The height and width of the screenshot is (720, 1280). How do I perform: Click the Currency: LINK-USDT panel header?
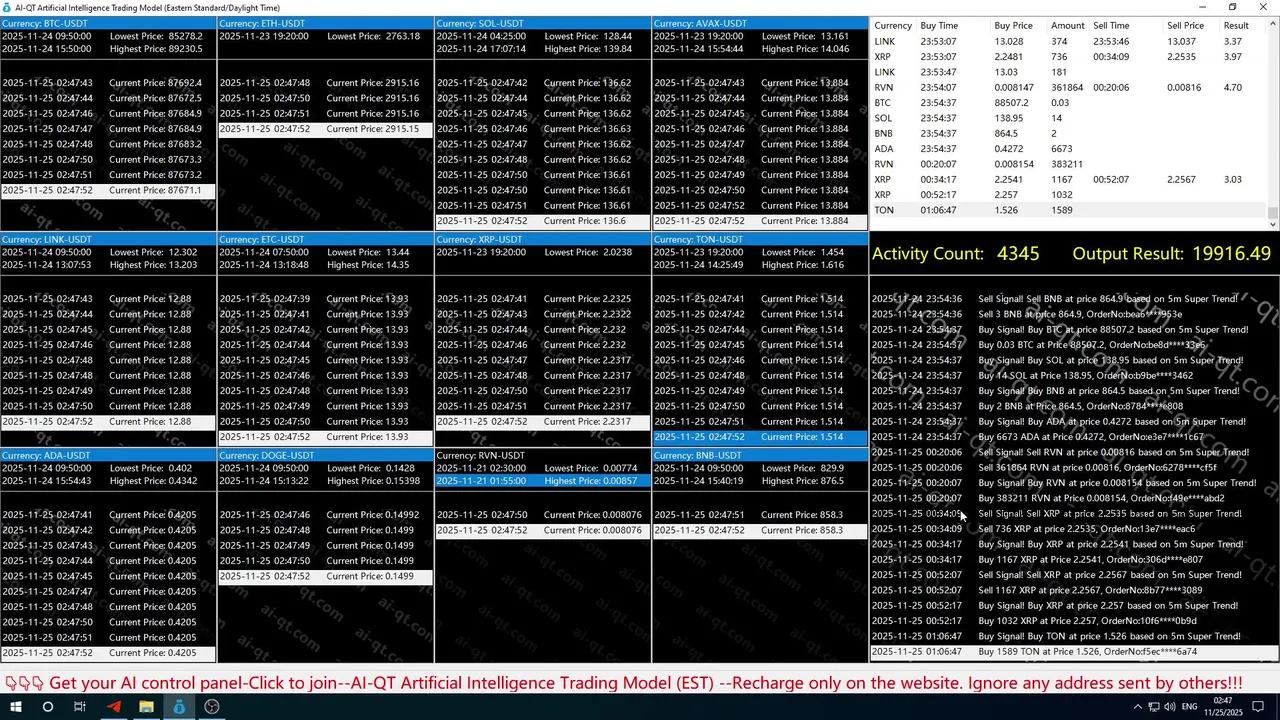pyautogui.click(x=108, y=239)
